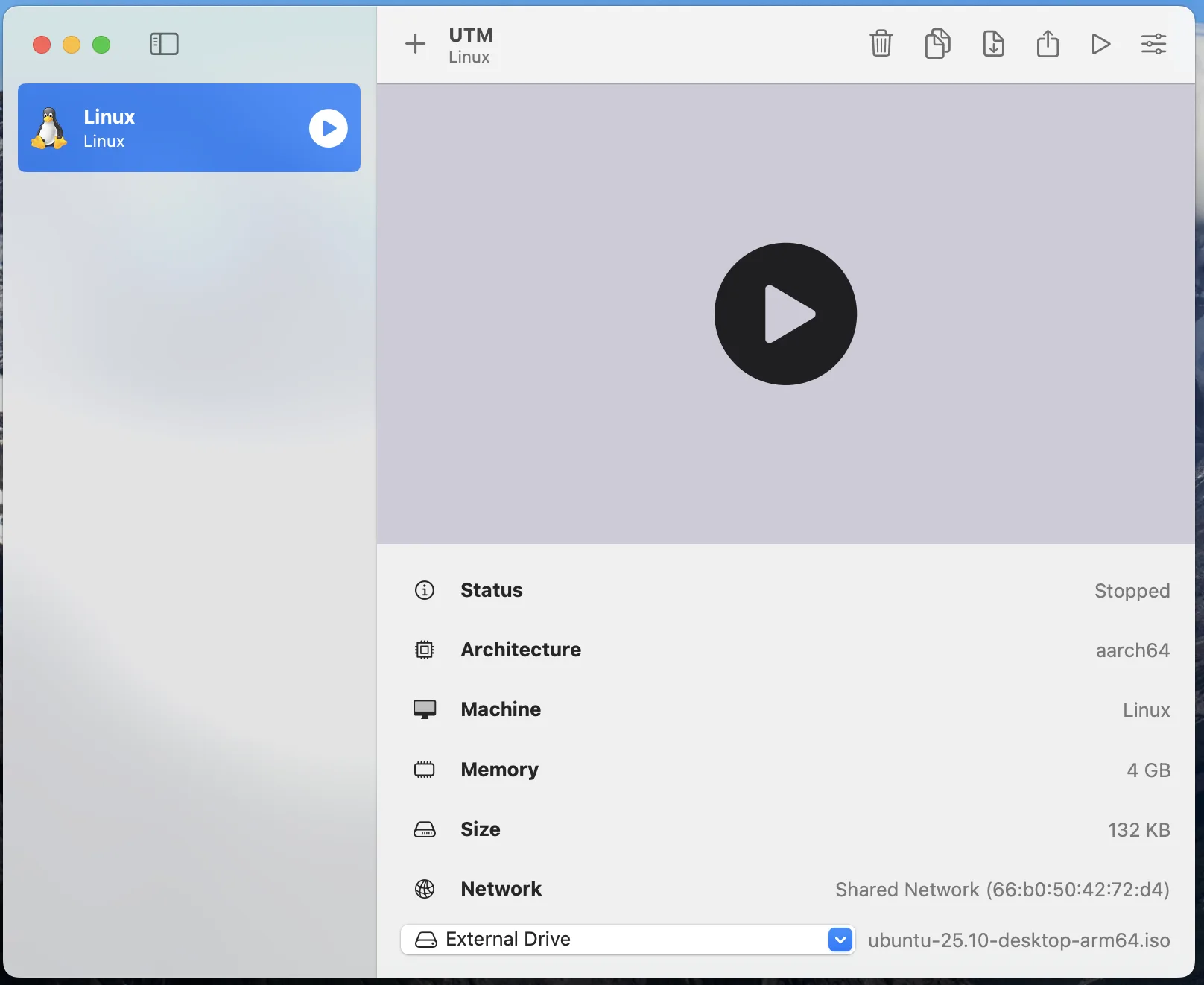Click the ubuntu-25.10-desktop-arm64.iso filename
Screen dimensions: 1204x985
click(x=1018, y=940)
